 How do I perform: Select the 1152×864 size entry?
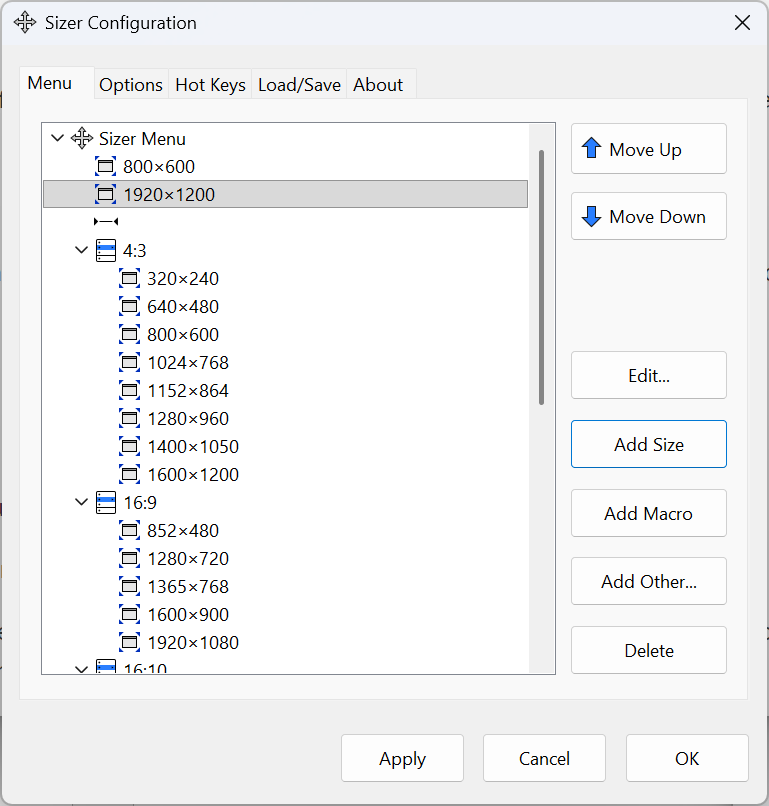(x=188, y=391)
